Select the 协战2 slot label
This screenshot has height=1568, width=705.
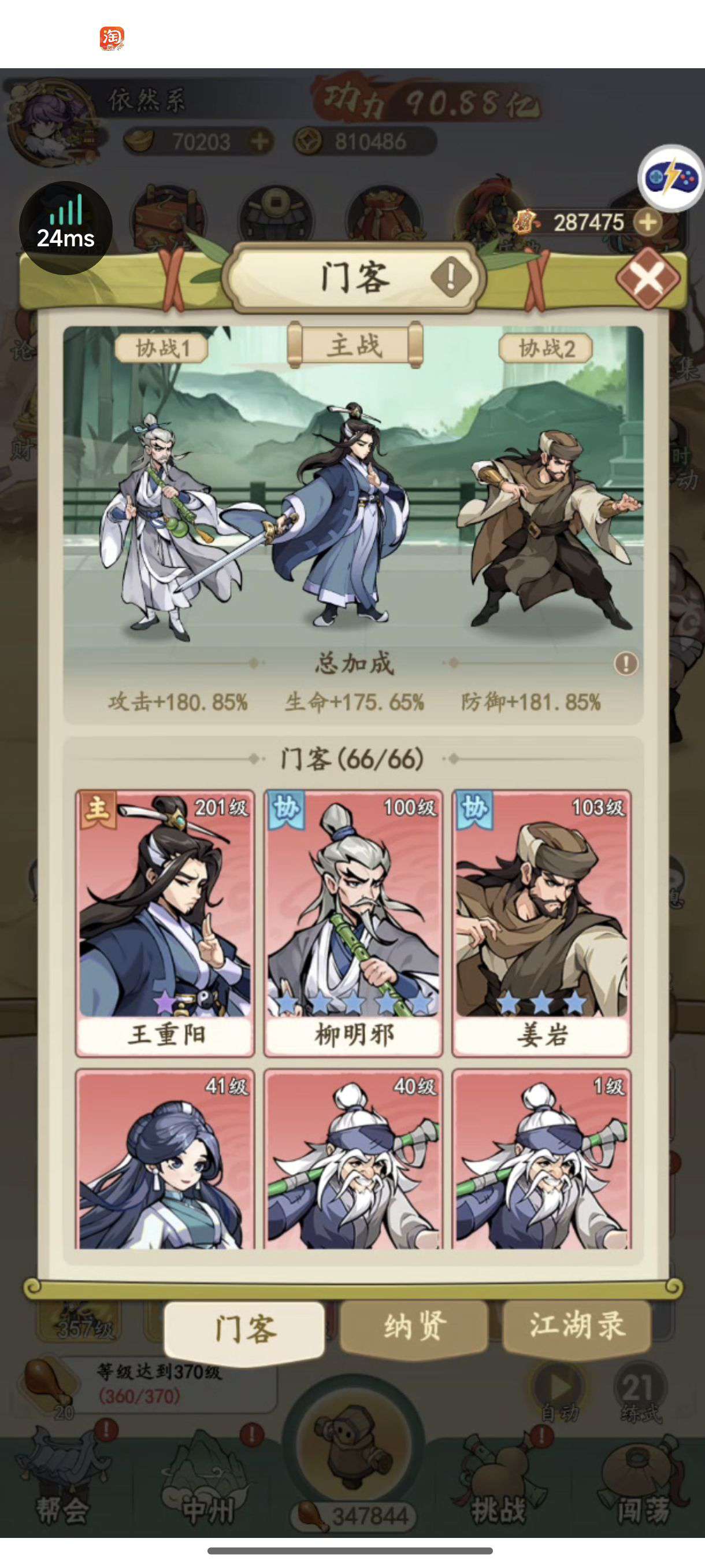pyautogui.click(x=546, y=349)
